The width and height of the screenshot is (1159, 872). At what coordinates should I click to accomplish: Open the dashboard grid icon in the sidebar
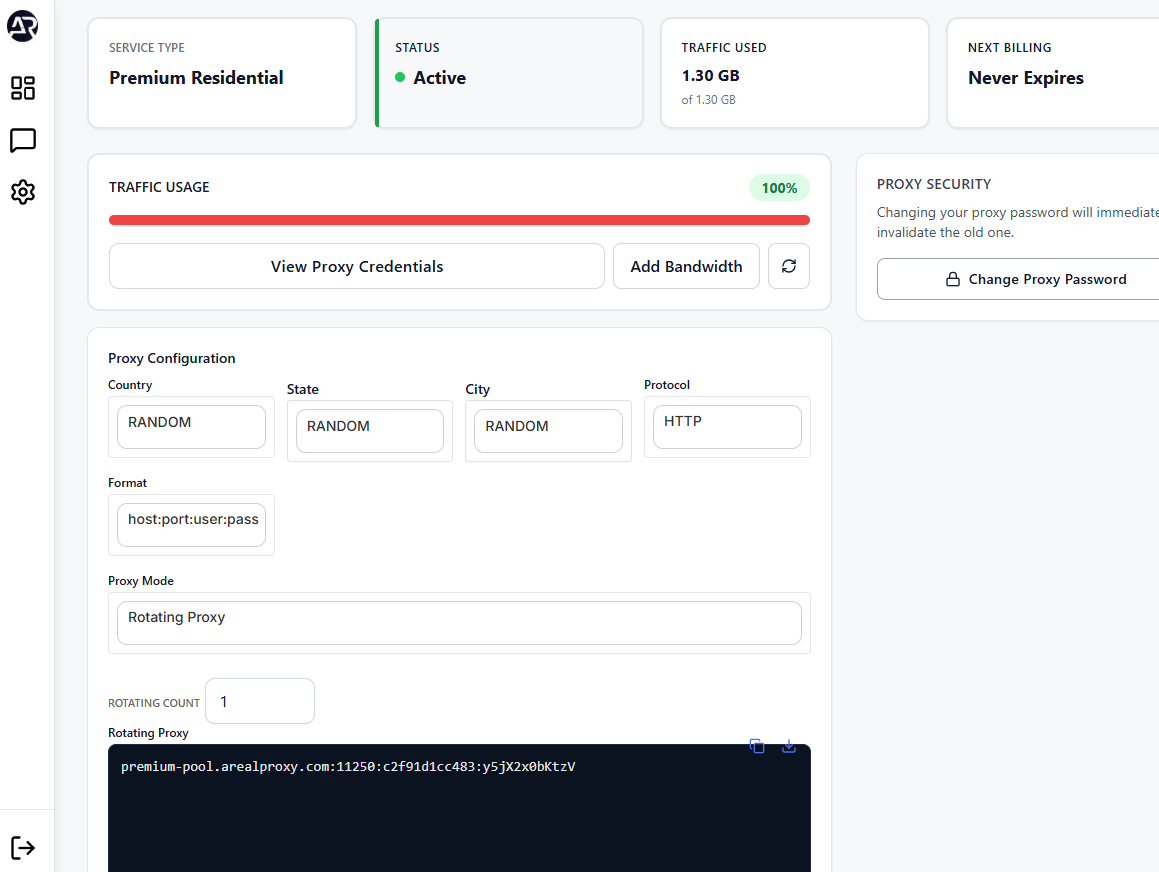[23, 88]
